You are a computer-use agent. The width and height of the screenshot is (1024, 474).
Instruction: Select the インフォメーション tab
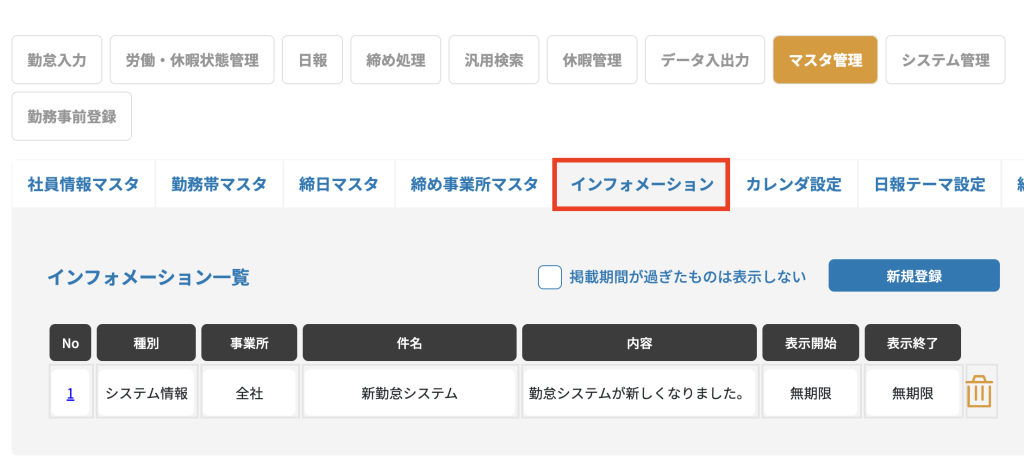pos(641,185)
